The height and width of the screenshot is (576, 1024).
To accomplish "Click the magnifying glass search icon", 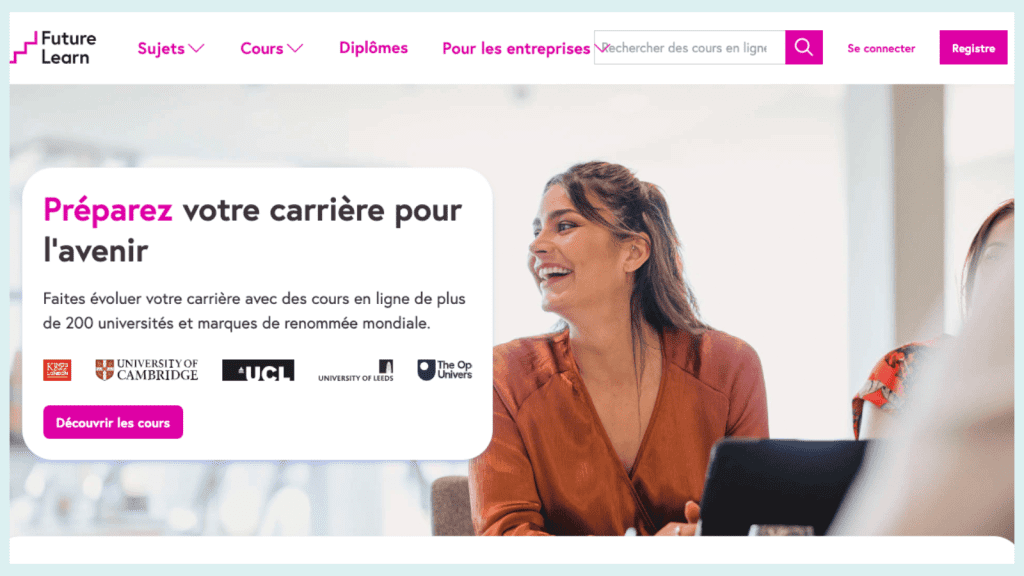I will pyautogui.click(x=804, y=47).
